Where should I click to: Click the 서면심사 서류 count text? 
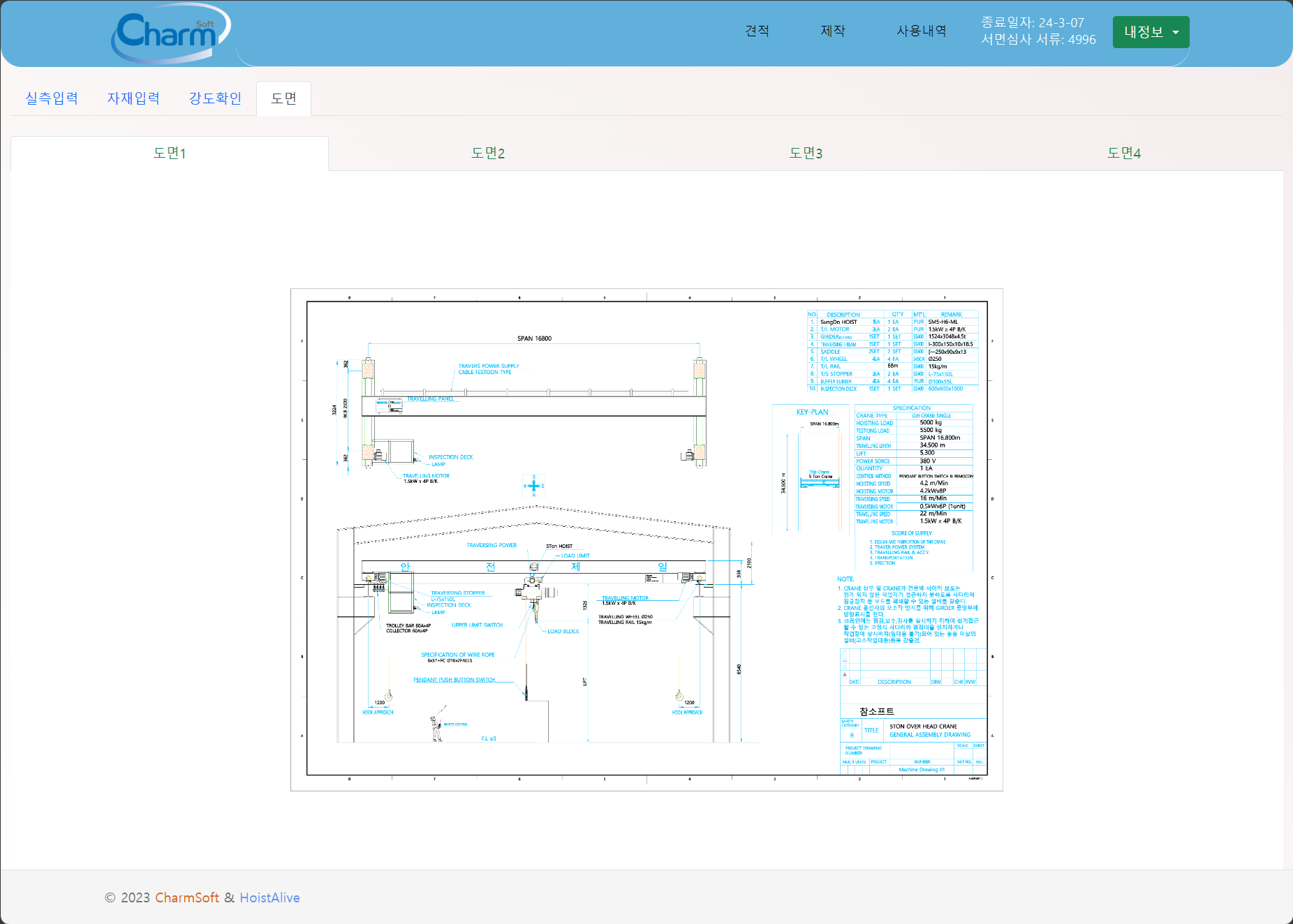tap(1037, 40)
